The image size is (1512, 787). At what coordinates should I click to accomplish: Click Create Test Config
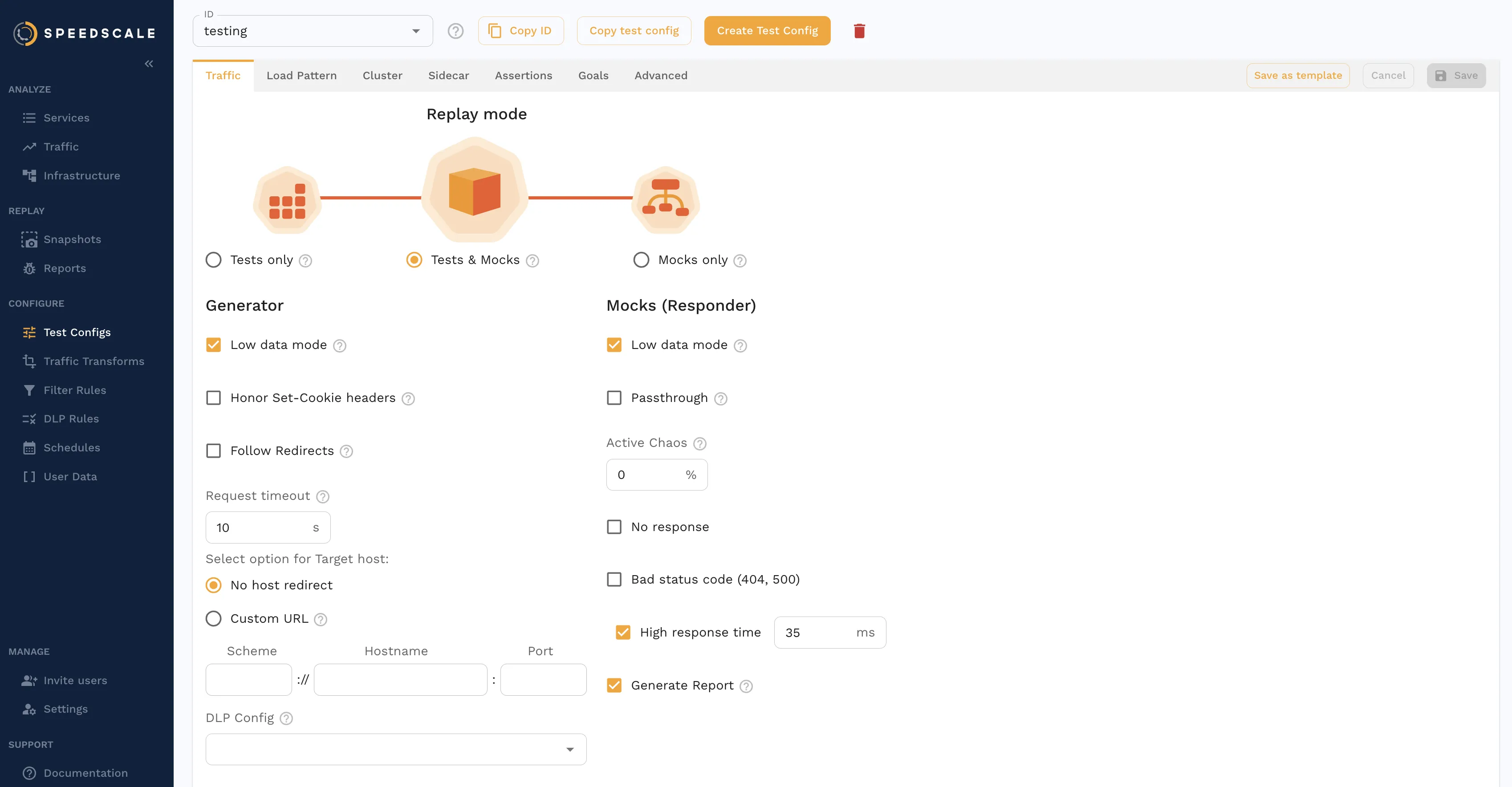767,31
